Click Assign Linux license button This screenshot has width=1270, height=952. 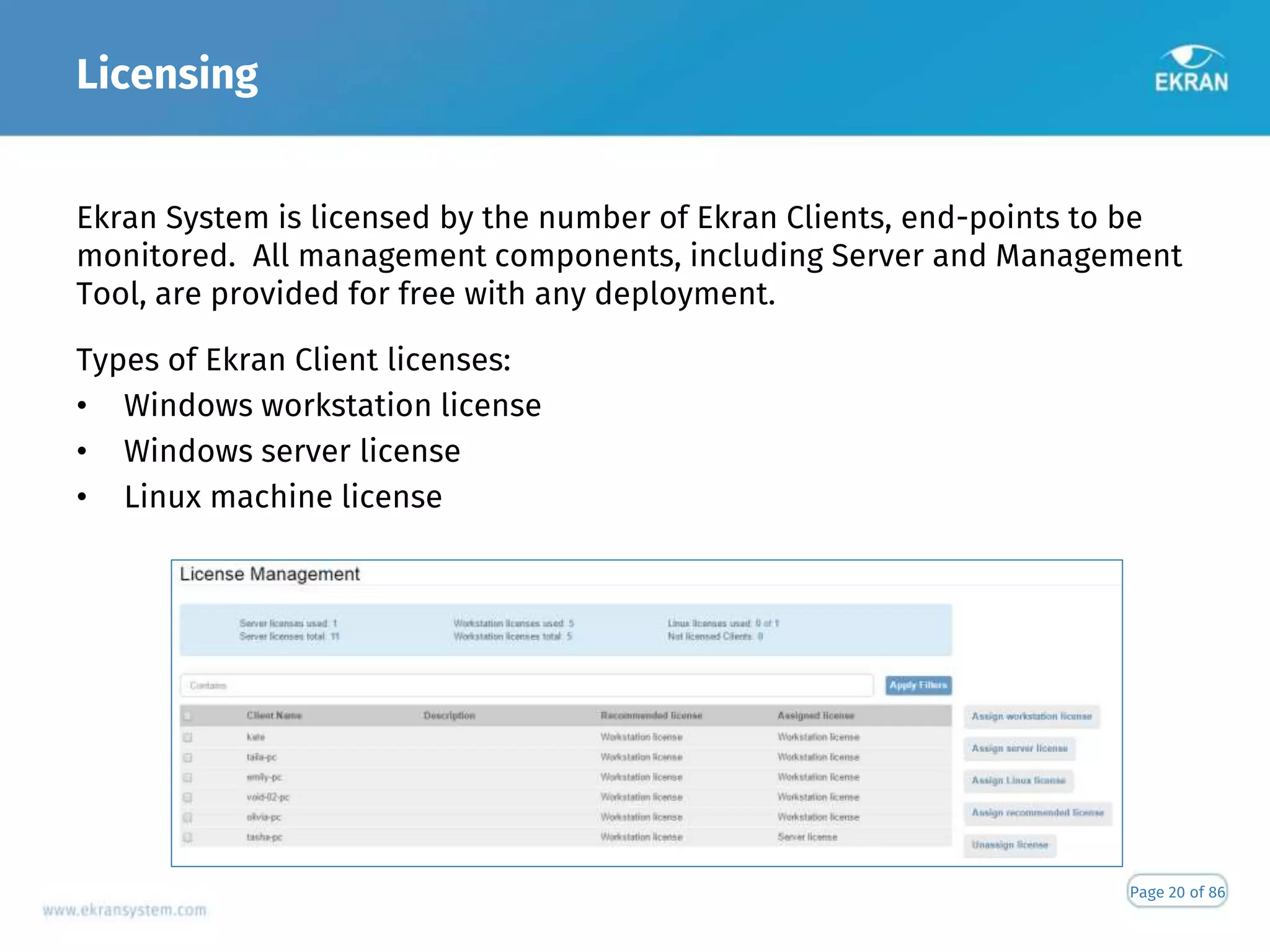[1018, 780]
